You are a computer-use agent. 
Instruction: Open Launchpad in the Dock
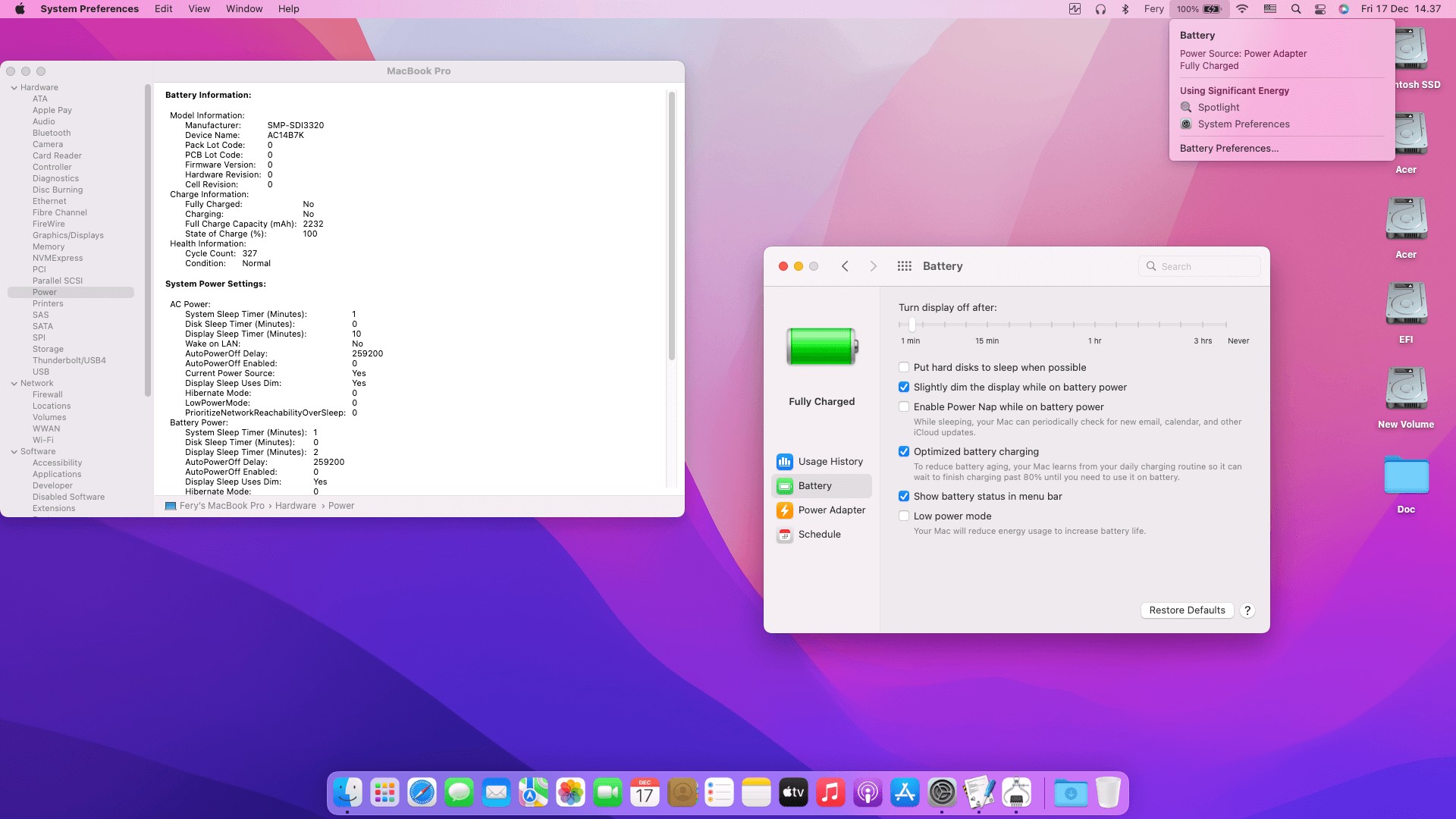385,793
